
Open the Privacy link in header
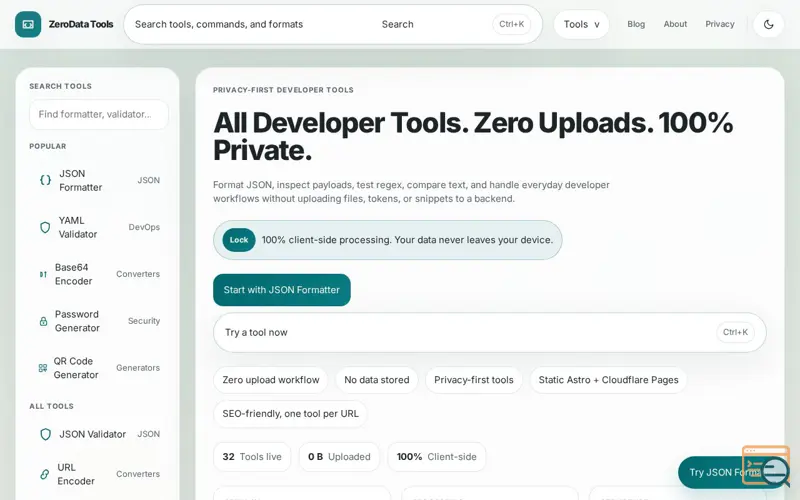[x=719, y=24]
